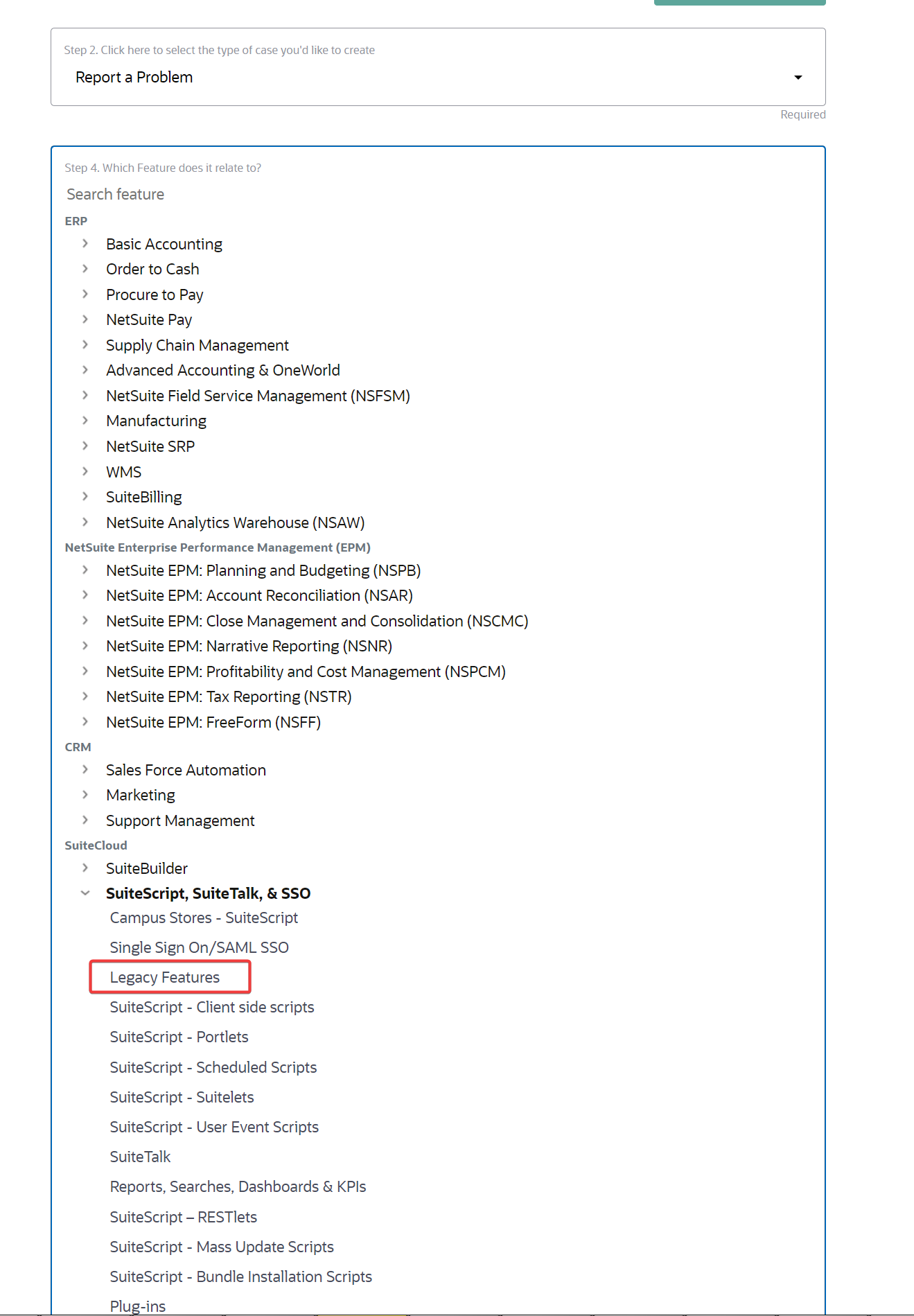Screen dimensions: 914x1316
Task: Select Procure to Pay category label
Action: (x=155, y=295)
